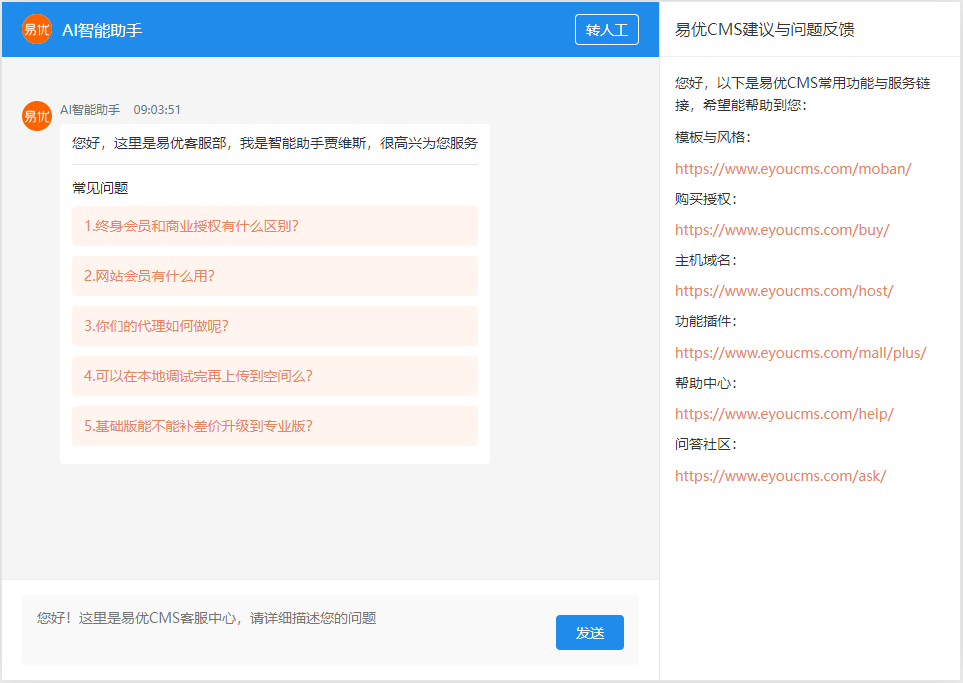Open the mall/plus plugins link

pyautogui.click(x=800, y=353)
